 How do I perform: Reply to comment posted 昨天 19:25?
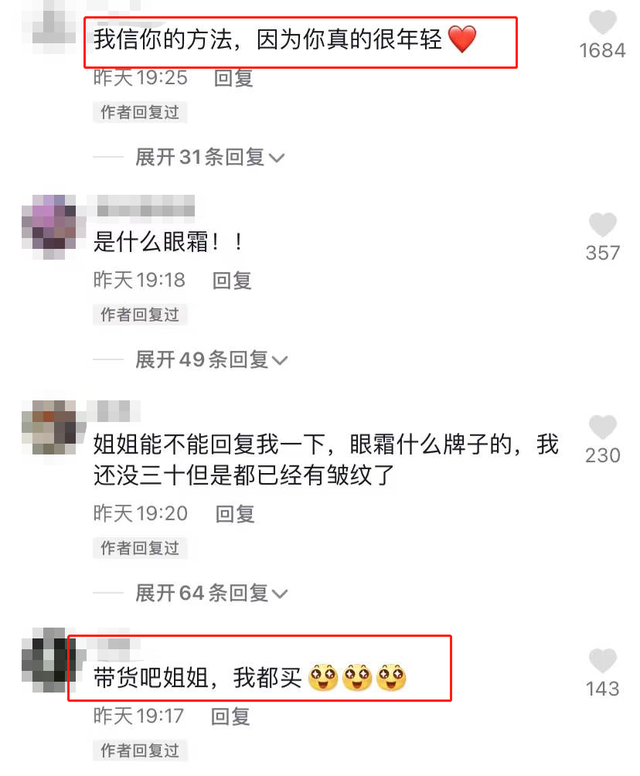(x=234, y=78)
